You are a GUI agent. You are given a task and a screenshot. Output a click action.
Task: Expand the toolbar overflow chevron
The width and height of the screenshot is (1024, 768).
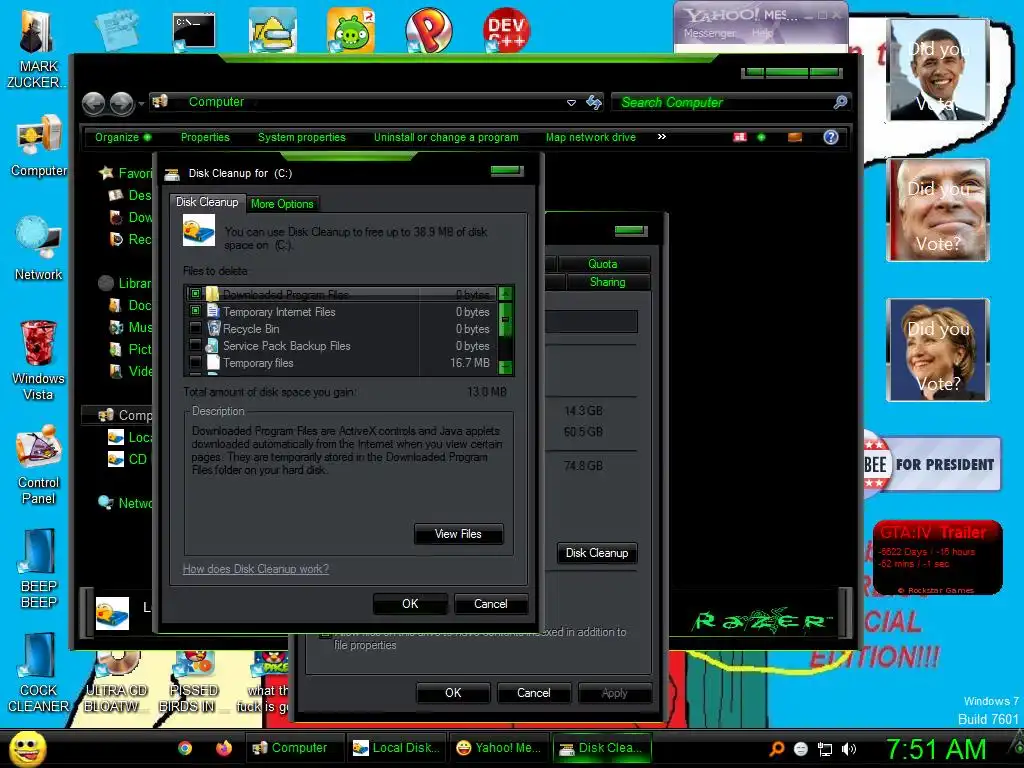(x=662, y=136)
